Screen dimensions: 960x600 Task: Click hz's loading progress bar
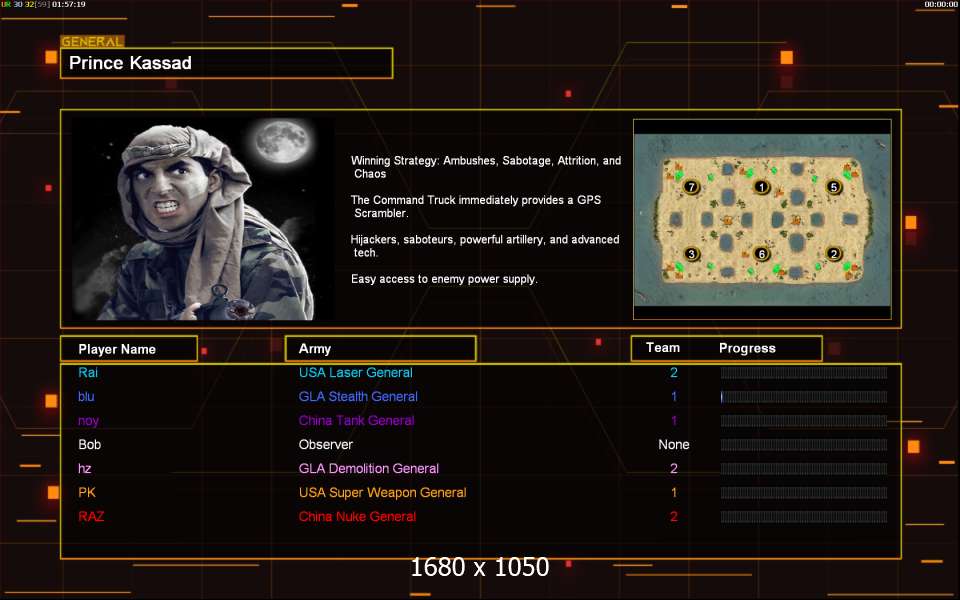(804, 468)
